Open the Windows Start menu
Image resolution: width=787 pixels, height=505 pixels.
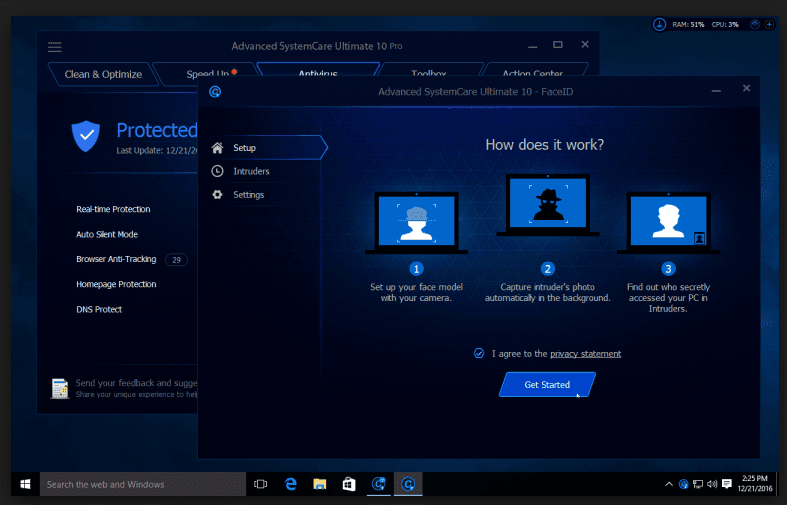tap(25, 484)
